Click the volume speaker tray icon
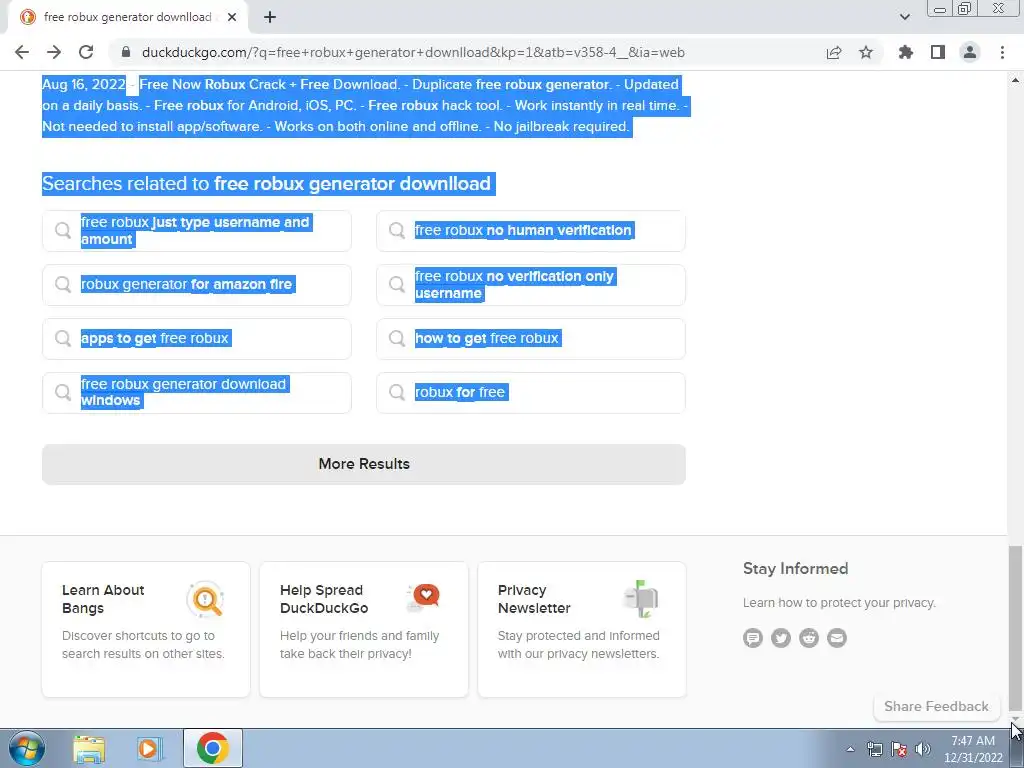1024x768 pixels. [x=923, y=749]
